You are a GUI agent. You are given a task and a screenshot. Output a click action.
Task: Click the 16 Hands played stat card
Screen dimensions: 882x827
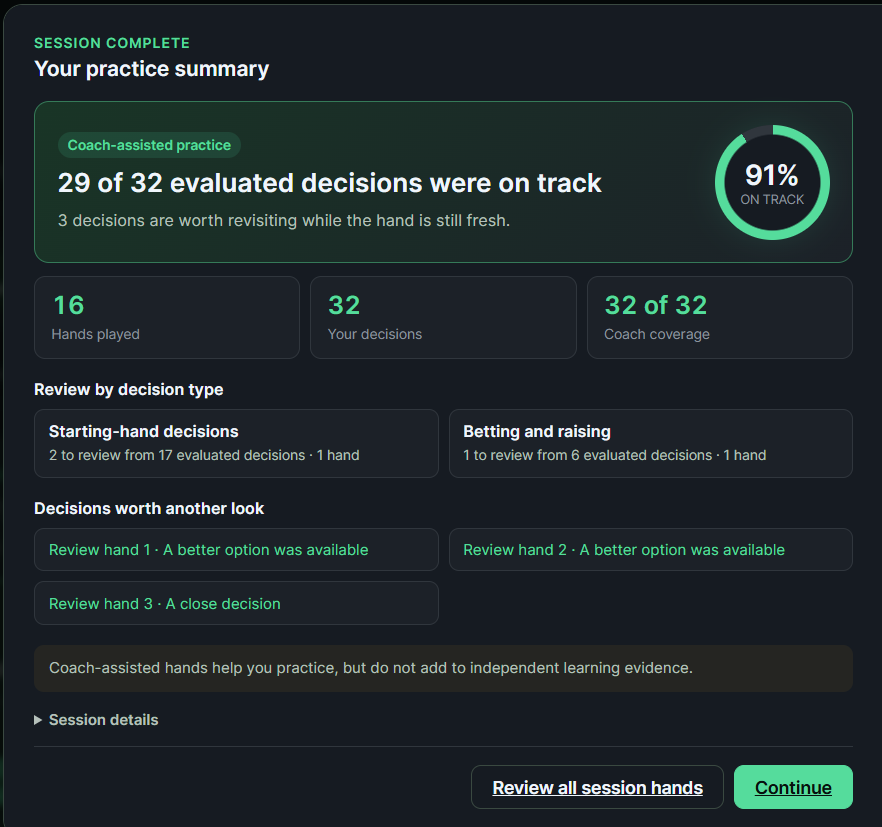(x=166, y=317)
